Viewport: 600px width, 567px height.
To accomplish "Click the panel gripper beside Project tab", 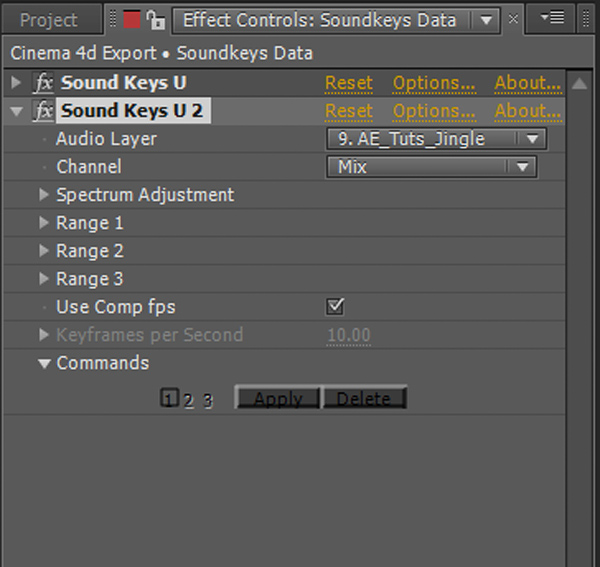I will click(x=113, y=19).
